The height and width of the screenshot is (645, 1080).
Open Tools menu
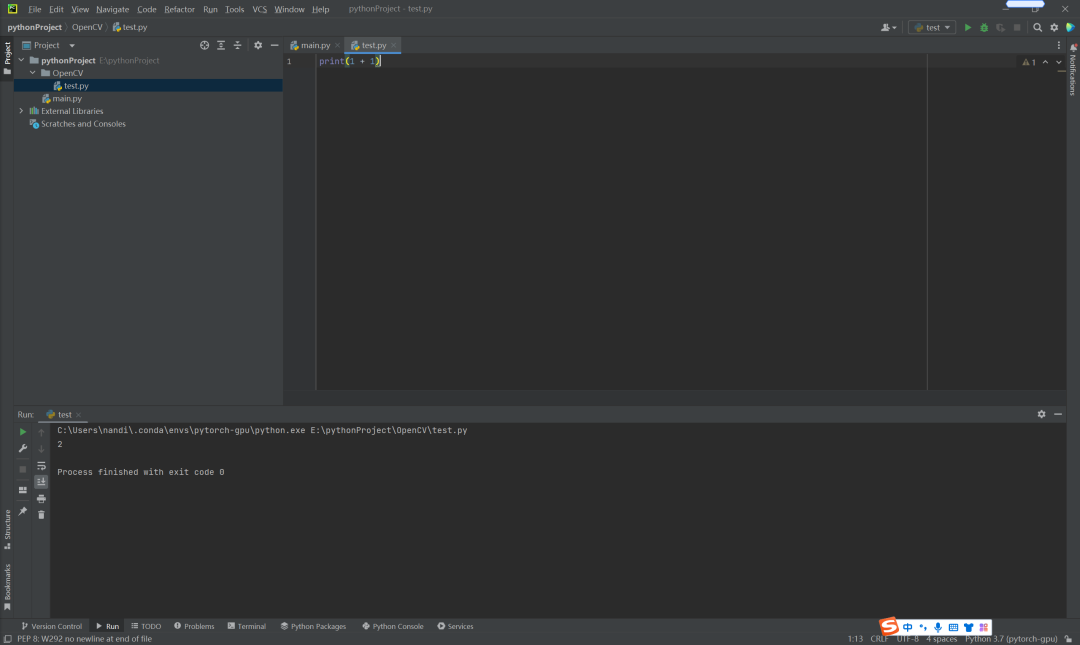(x=234, y=9)
